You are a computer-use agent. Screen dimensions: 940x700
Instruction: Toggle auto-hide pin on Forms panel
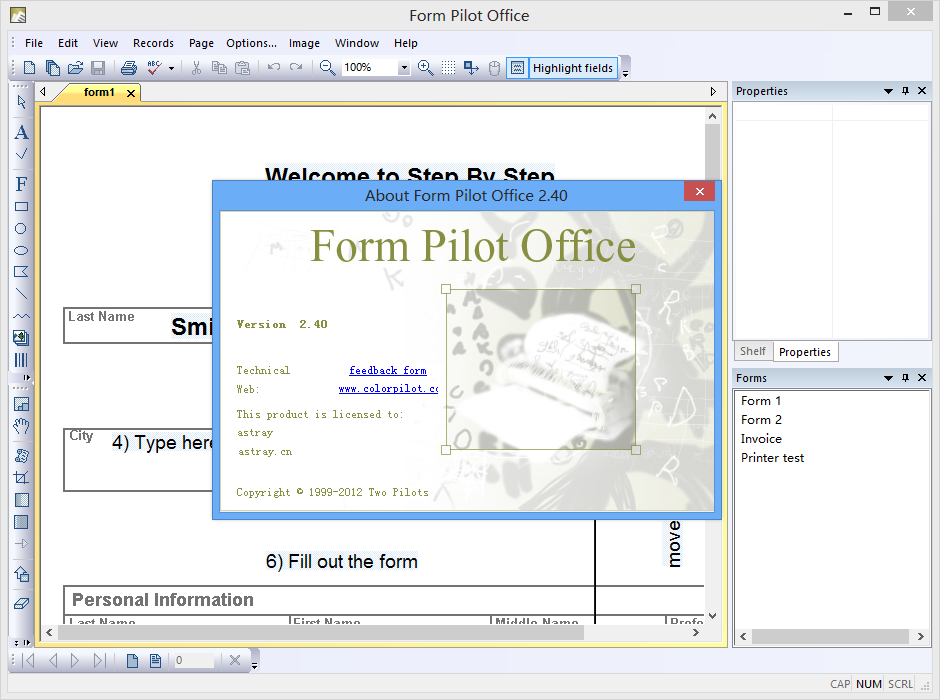pyautogui.click(x=905, y=378)
